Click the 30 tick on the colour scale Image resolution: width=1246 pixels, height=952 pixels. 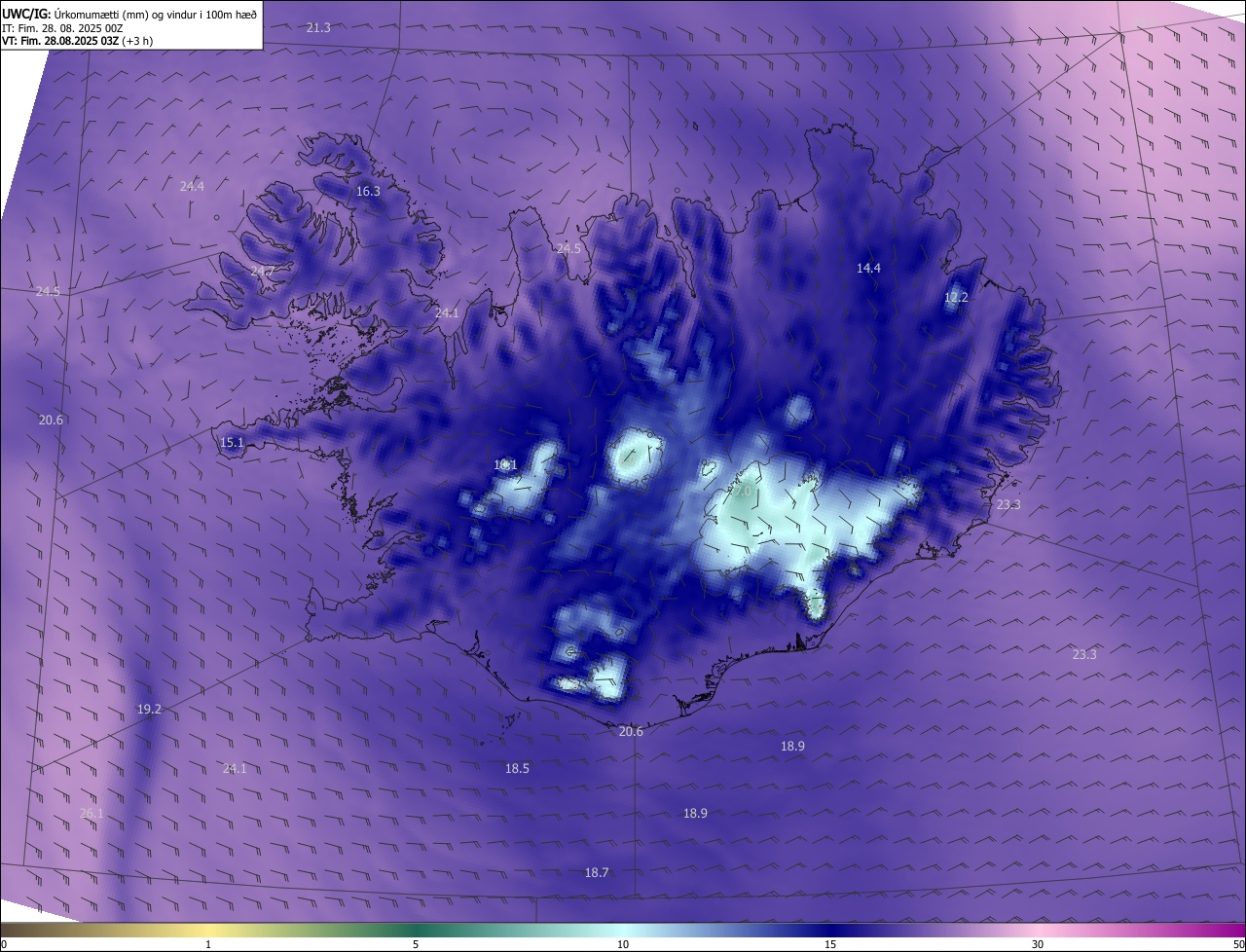(x=1038, y=944)
